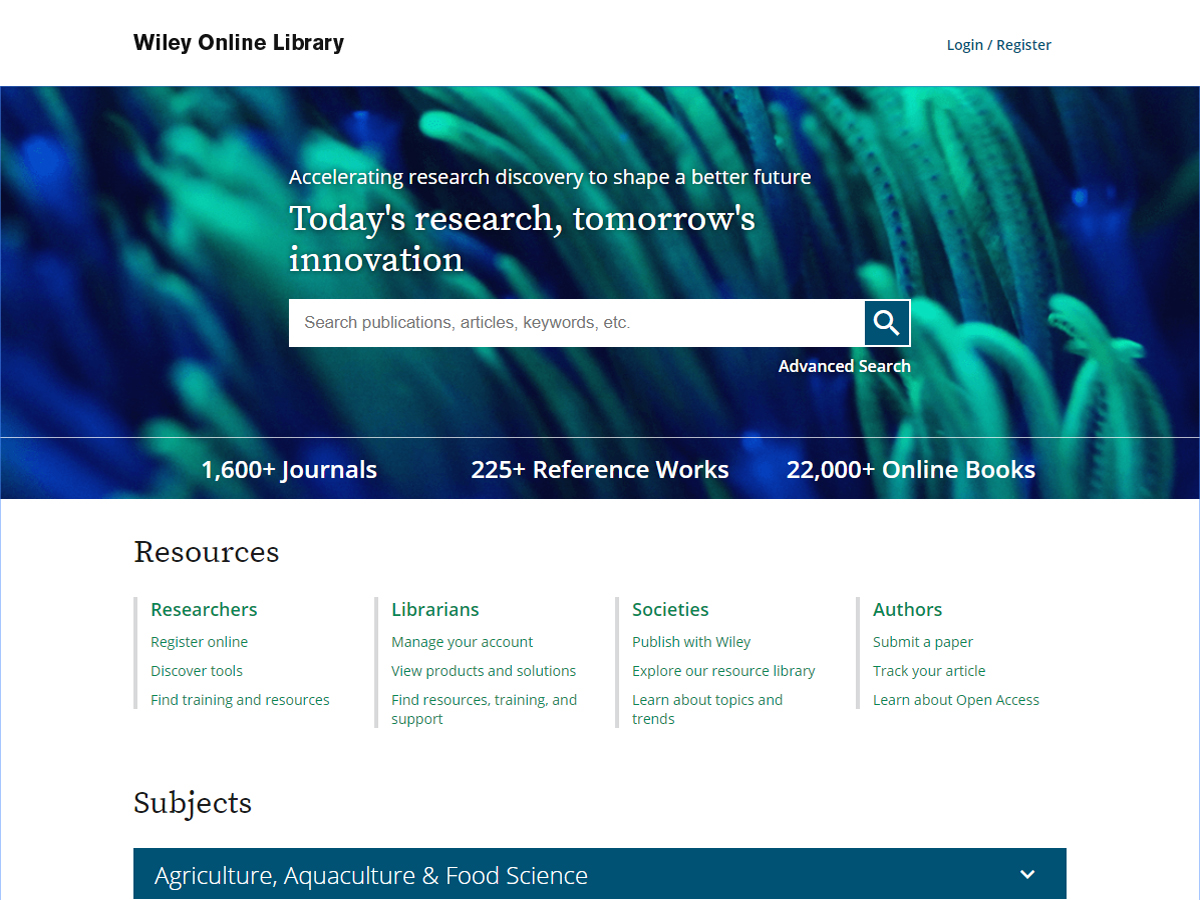Open View products and solutions
Image resolution: width=1200 pixels, height=900 pixels.
(x=483, y=671)
